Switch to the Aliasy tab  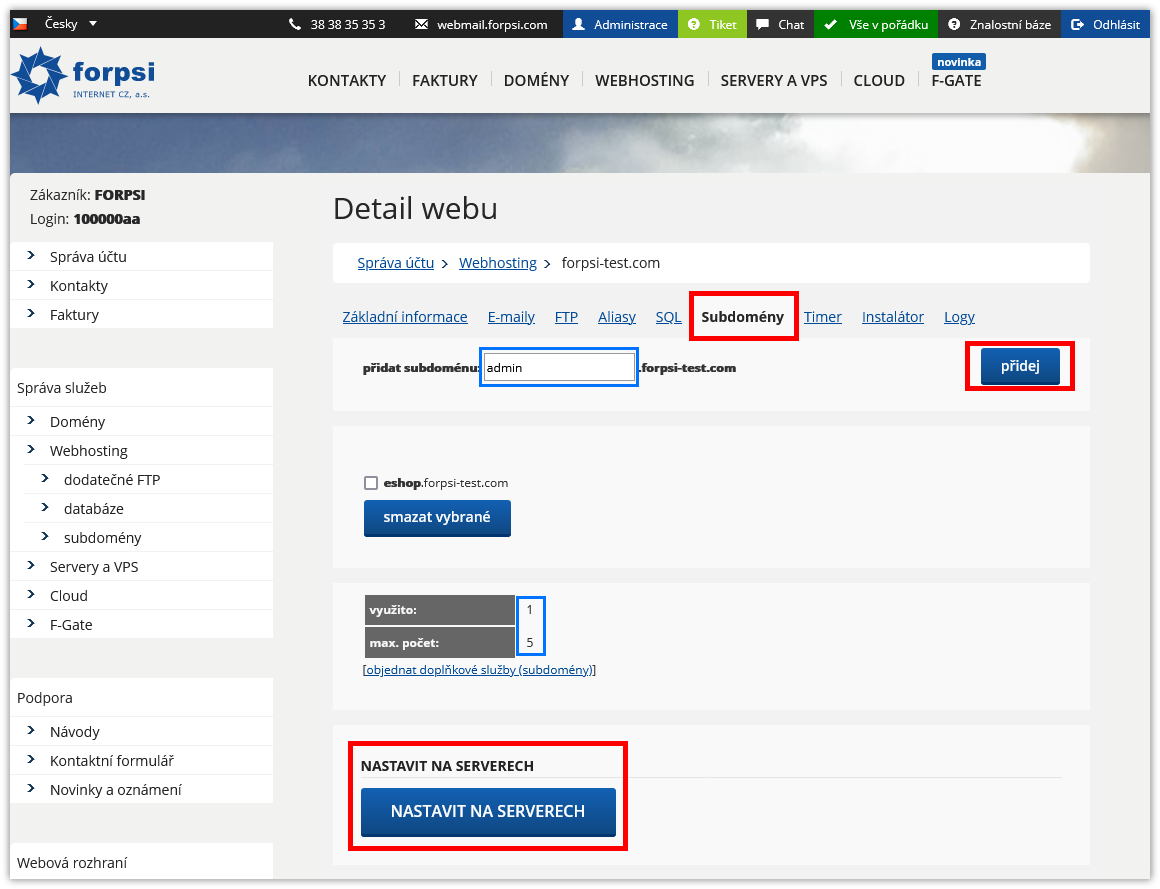click(x=617, y=317)
